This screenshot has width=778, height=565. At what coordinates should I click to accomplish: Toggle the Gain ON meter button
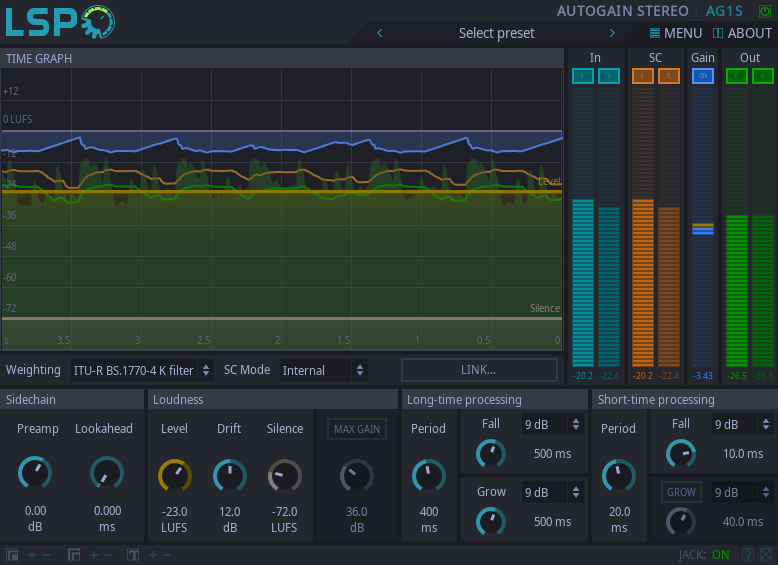pyautogui.click(x=703, y=76)
